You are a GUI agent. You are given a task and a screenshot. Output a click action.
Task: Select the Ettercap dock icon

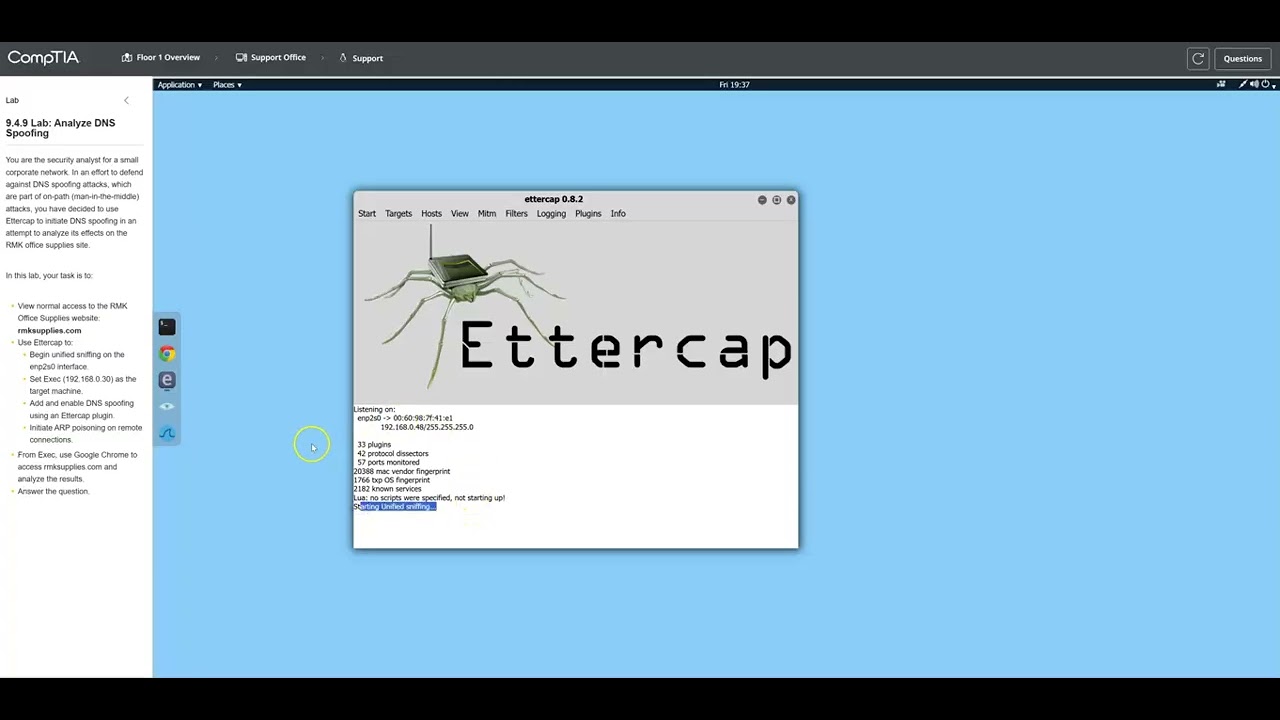(167, 380)
